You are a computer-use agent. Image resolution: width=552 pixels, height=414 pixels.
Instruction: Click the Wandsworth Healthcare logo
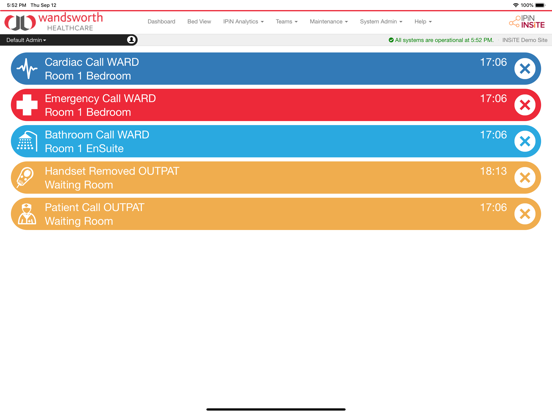[54, 22]
